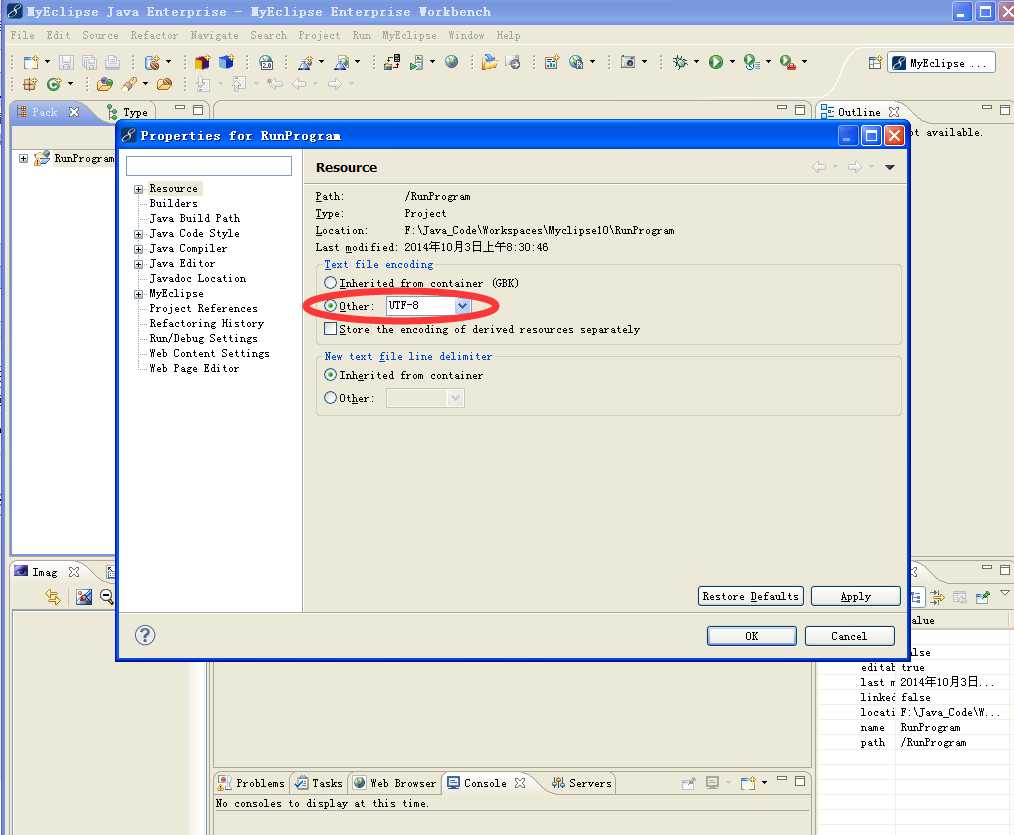The height and width of the screenshot is (835, 1014).
Task: Switch to the Web Browser tab
Action: point(394,783)
